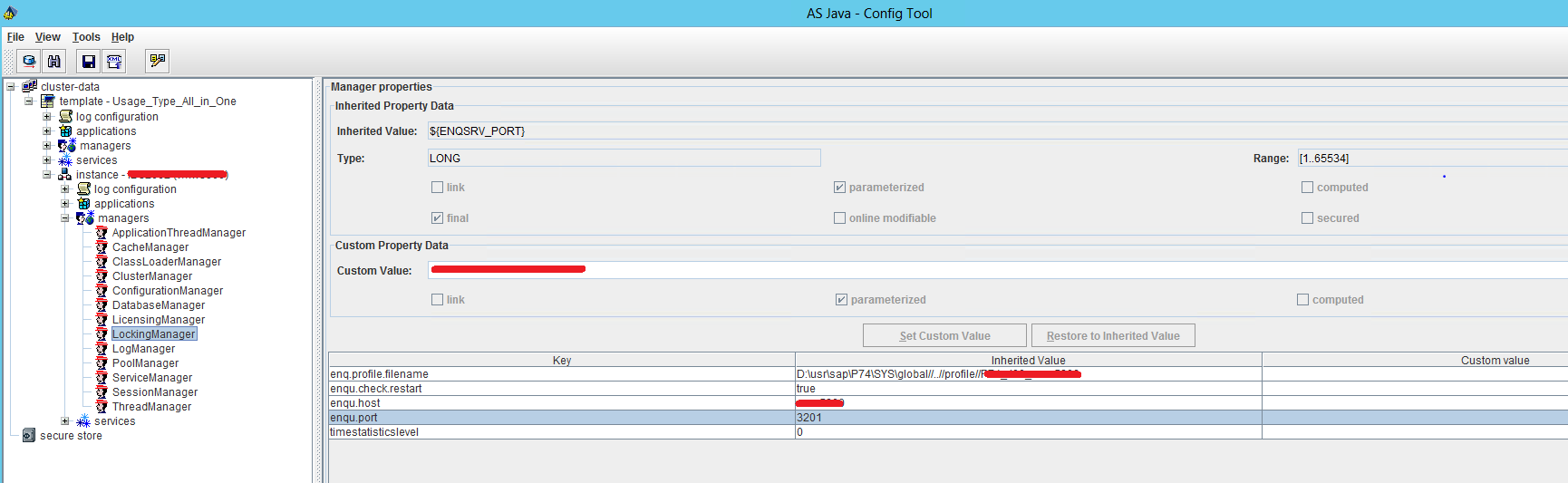Select the LockingManager icon
The image size is (1568, 483).
coord(102,333)
